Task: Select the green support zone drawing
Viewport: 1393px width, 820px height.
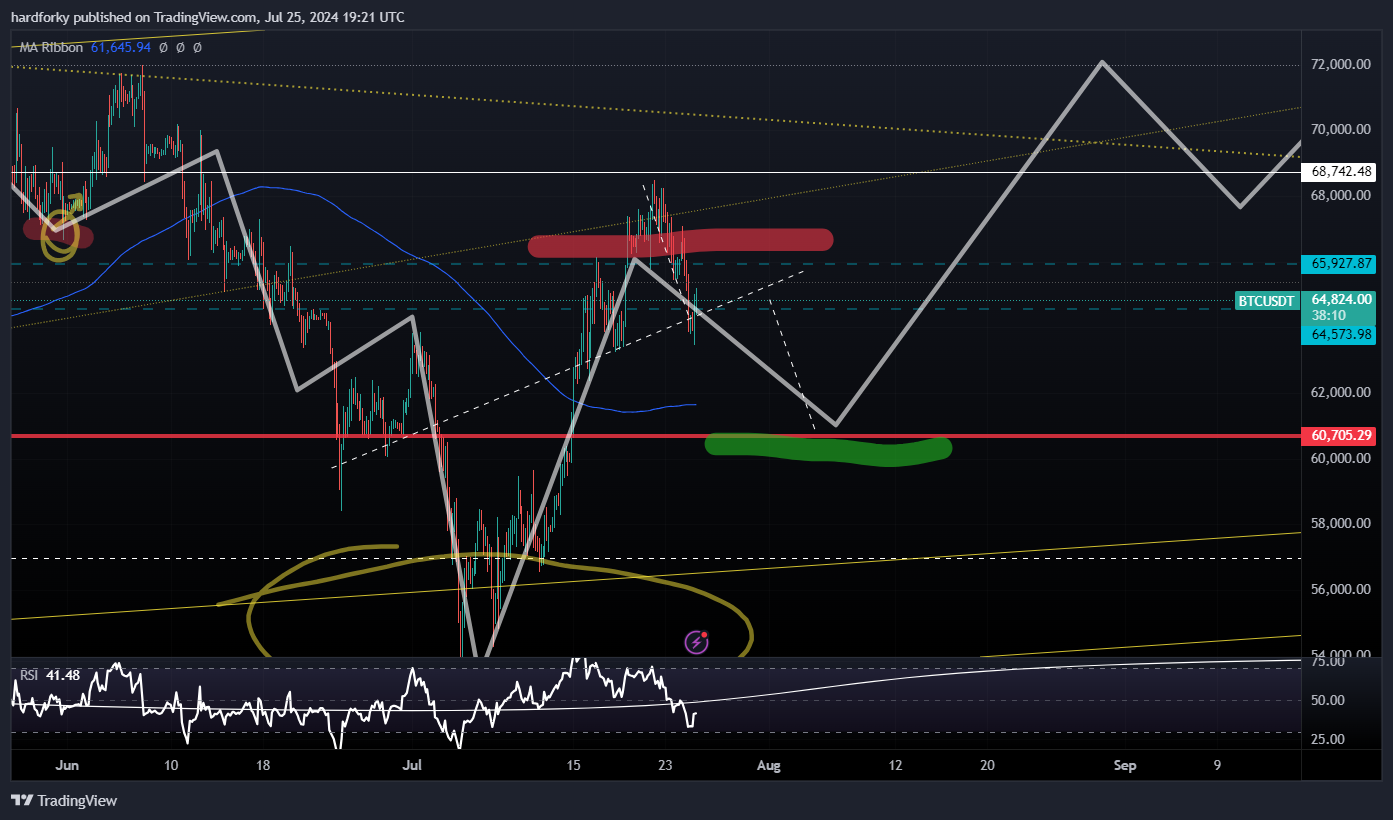Action: click(828, 449)
